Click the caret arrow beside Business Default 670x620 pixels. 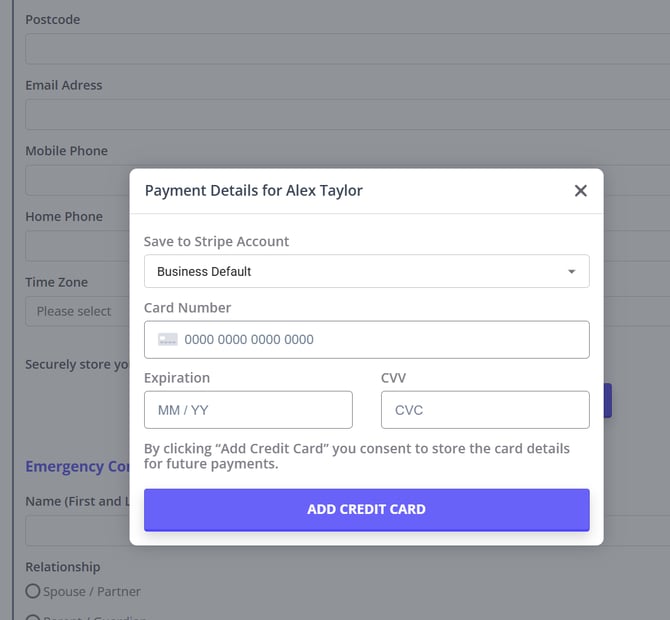coord(572,271)
